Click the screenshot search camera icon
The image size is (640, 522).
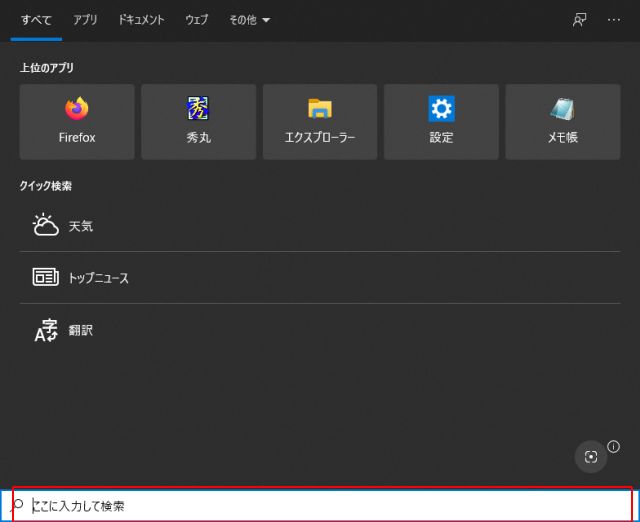[591, 456]
